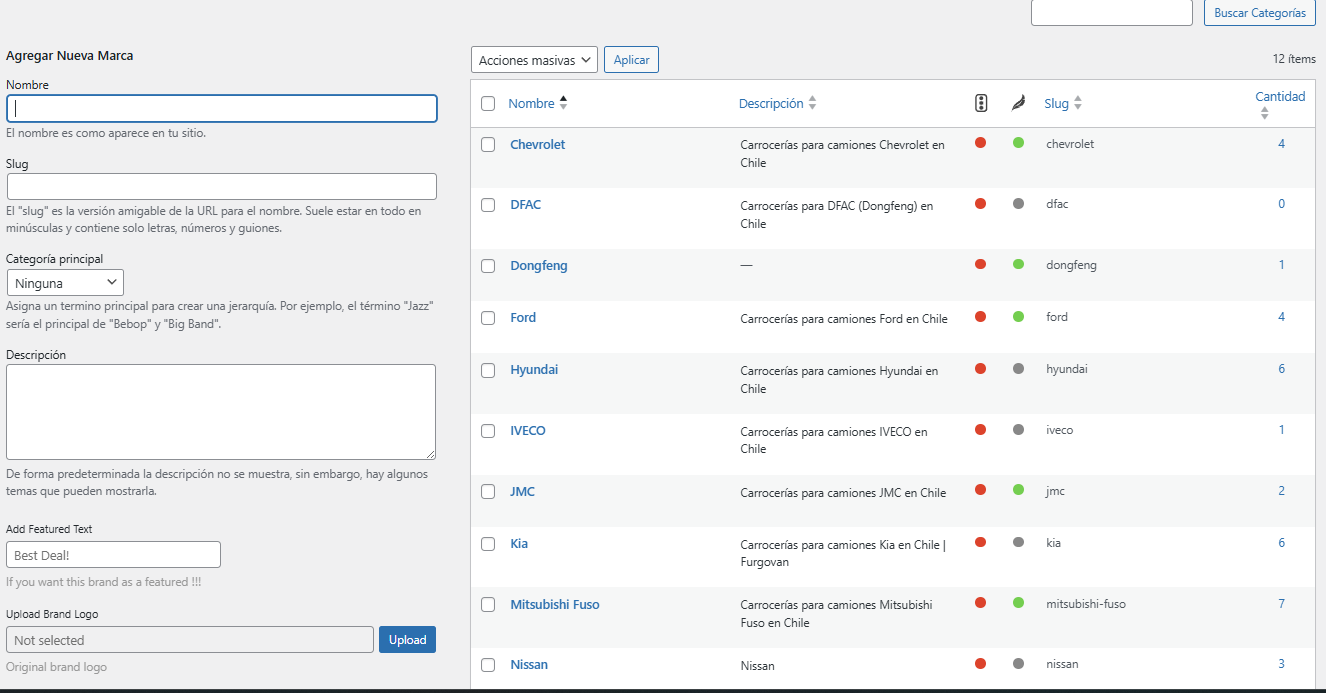This screenshot has width=1326, height=693.
Task: Click the grey readability dot for Kia
Action: click(x=1018, y=542)
